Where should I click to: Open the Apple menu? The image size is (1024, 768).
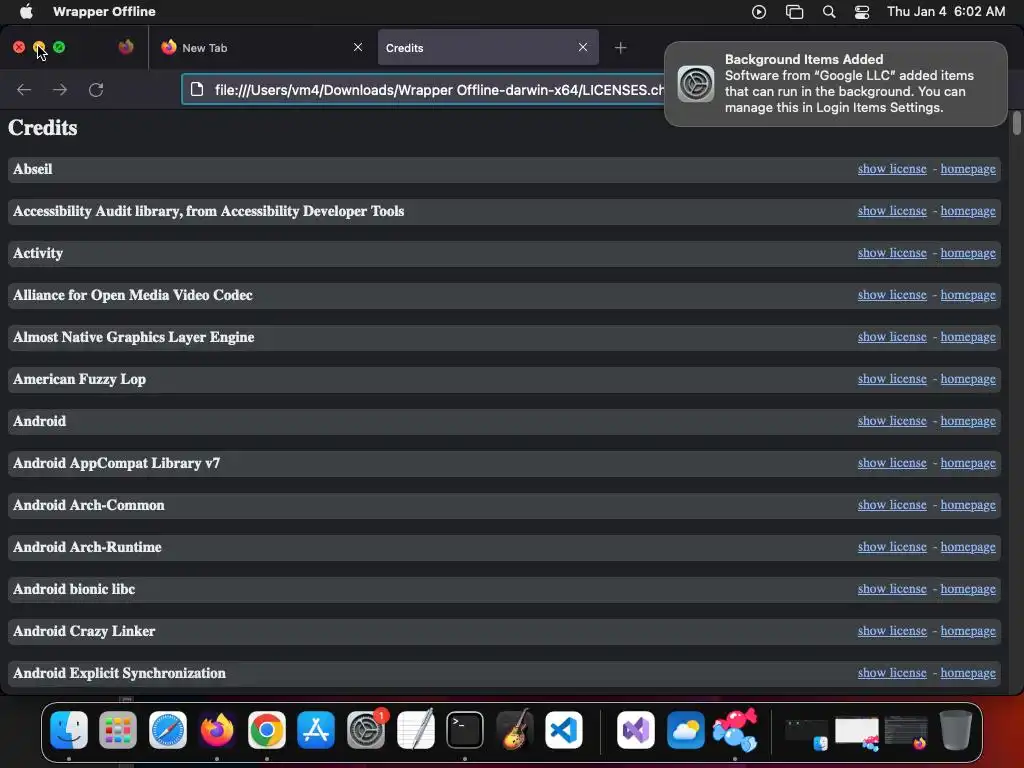(x=26, y=11)
